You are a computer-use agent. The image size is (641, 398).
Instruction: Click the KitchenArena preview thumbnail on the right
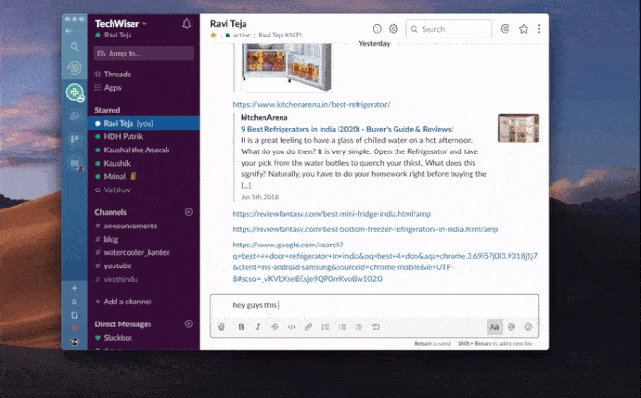[x=518, y=128]
